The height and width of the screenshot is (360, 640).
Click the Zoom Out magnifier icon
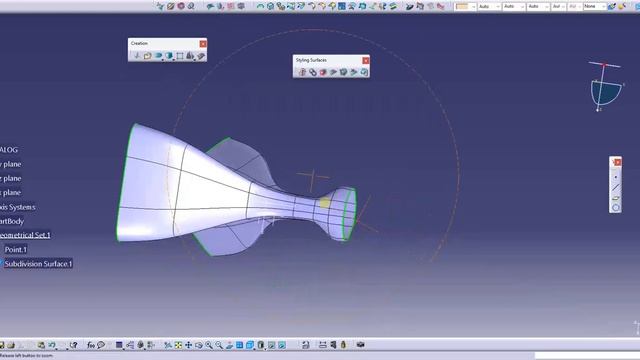(219, 345)
